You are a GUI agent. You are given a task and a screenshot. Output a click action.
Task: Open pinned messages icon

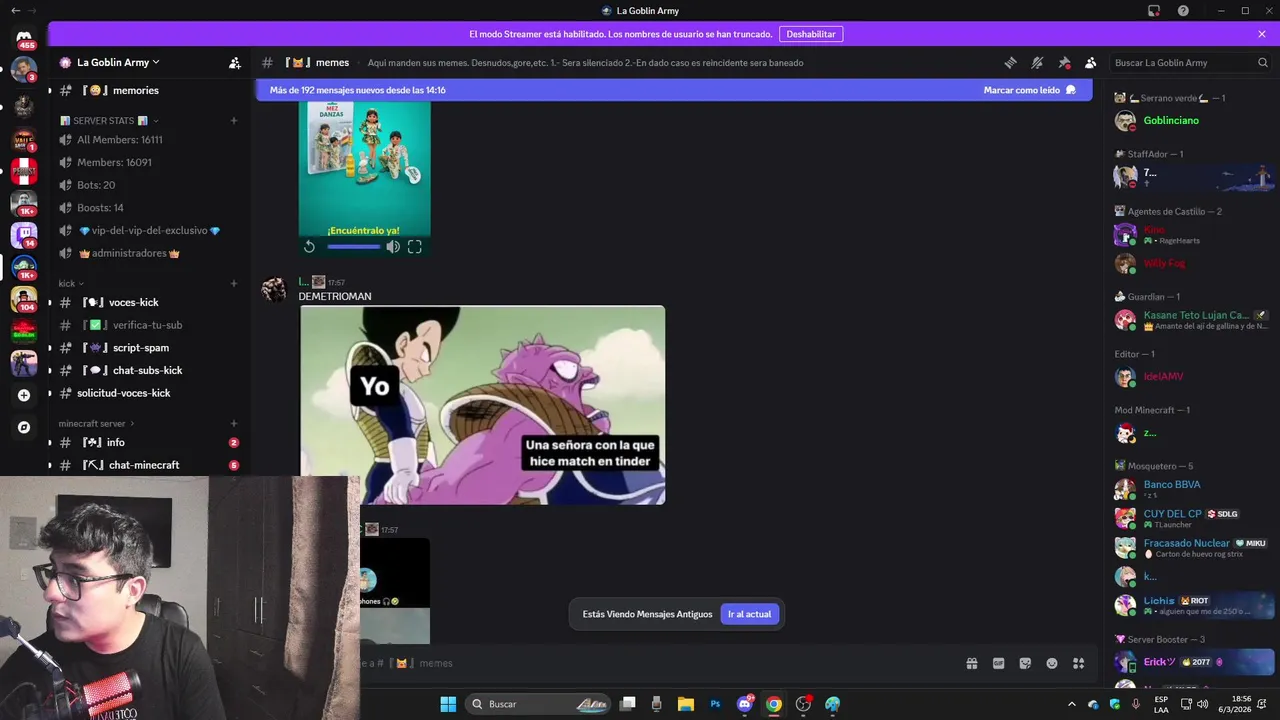pos(1064,62)
